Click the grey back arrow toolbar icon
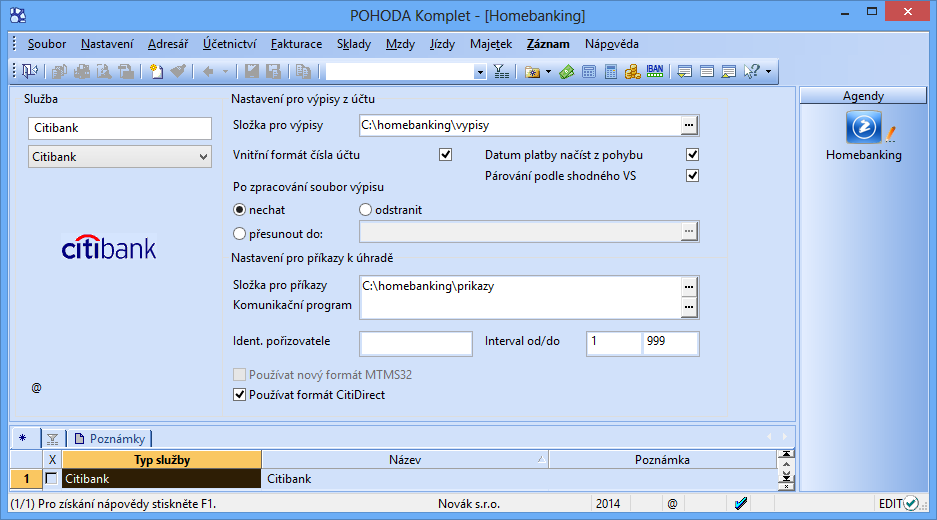This screenshot has height=520, width=937. [208, 72]
